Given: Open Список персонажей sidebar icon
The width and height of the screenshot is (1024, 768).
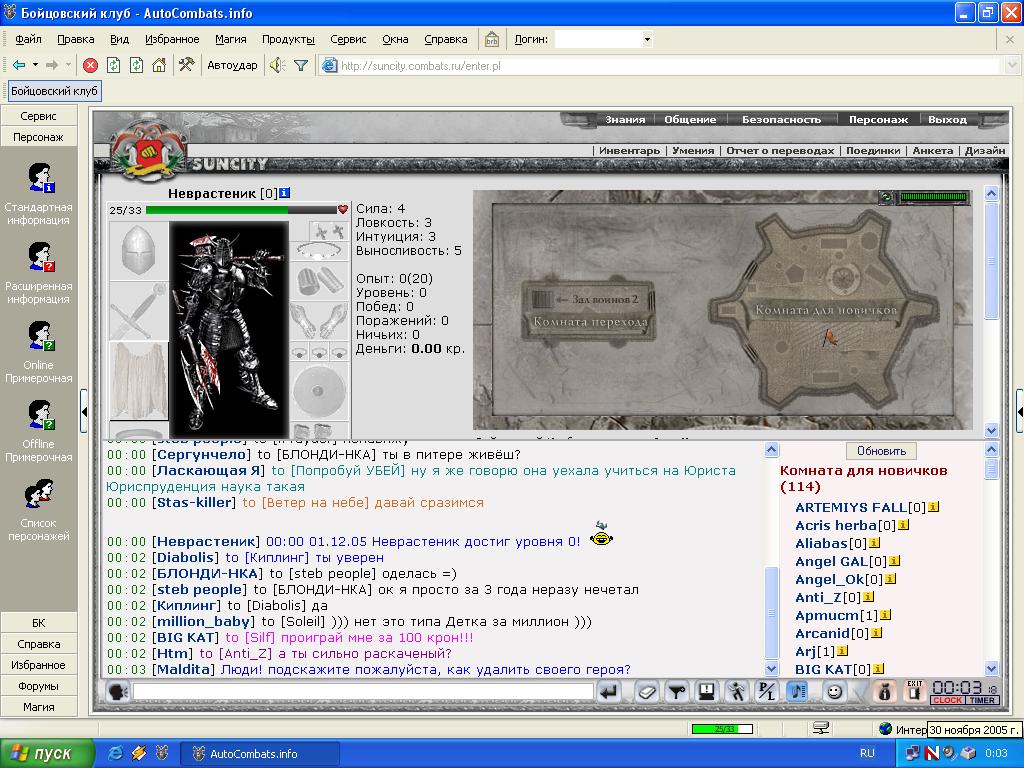Looking at the screenshot, I should pyautogui.click(x=39, y=494).
